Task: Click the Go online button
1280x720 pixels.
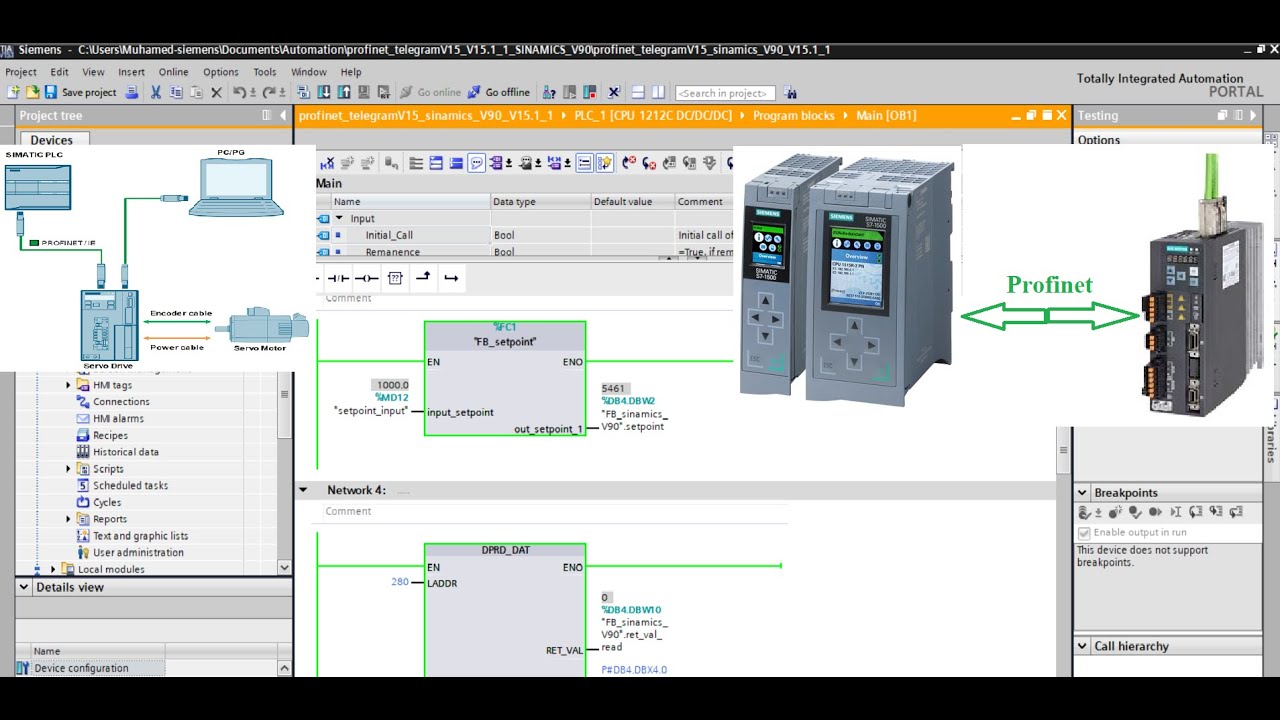Action: point(430,92)
